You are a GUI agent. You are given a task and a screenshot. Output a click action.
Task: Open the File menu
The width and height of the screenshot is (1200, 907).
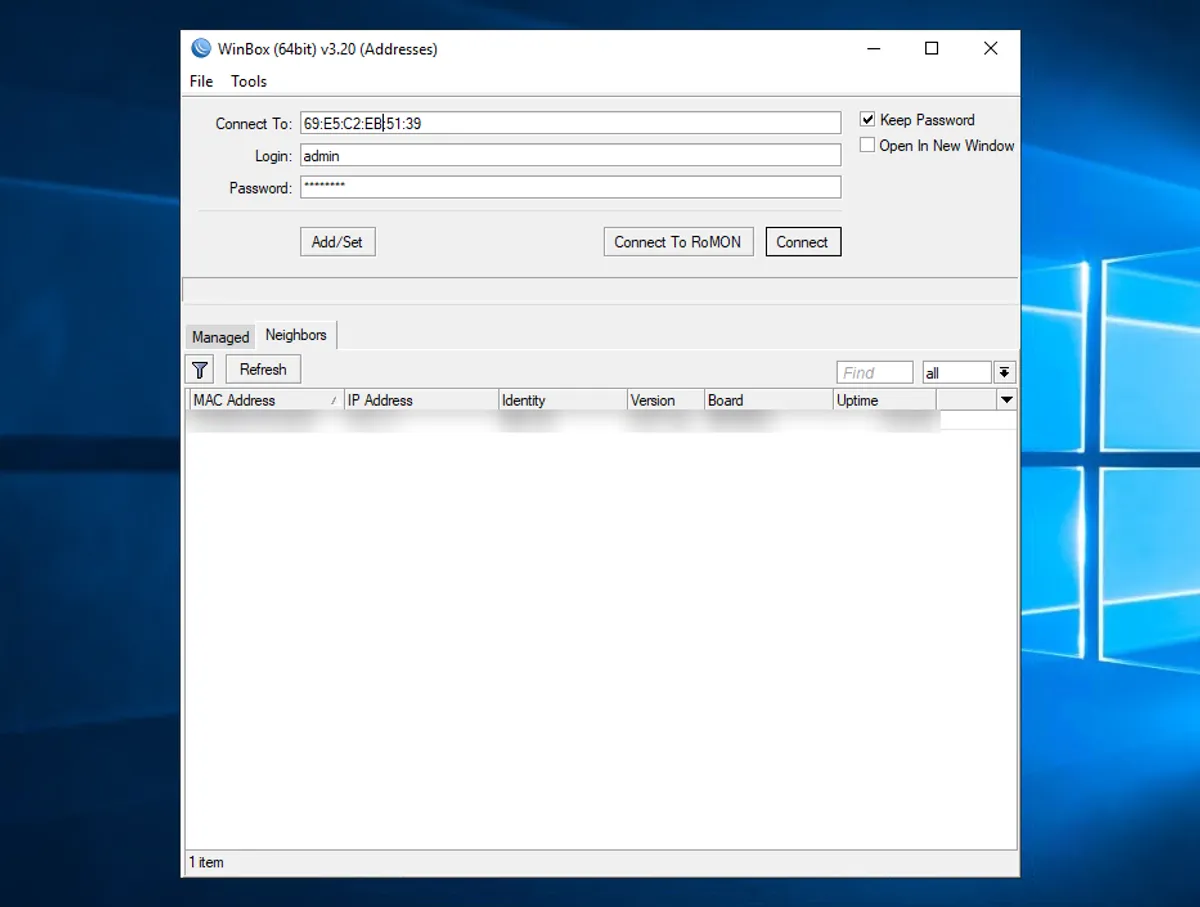click(201, 81)
